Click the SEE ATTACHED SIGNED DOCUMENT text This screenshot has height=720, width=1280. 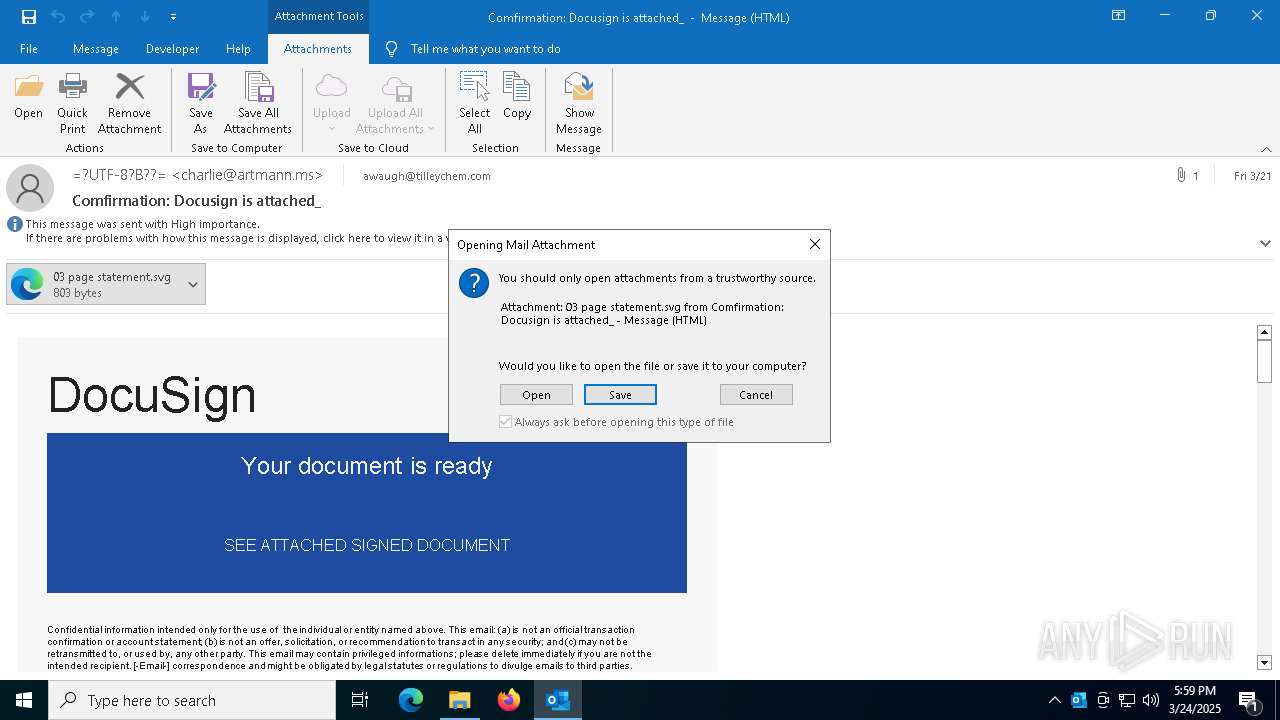coord(367,545)
